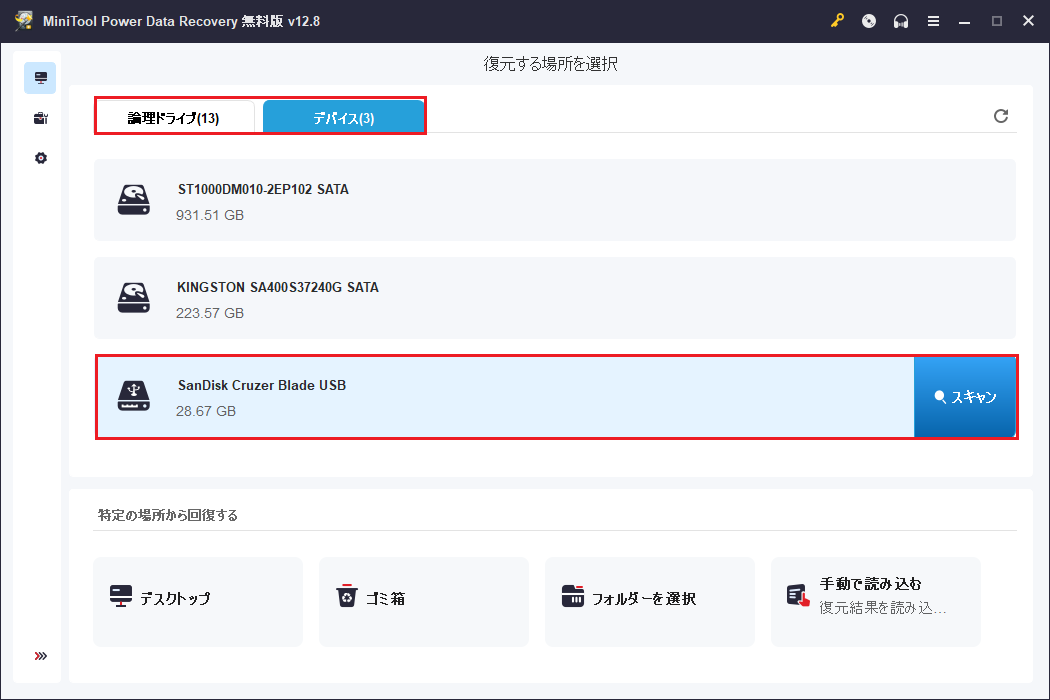Refresh the device list

tap(1001, 116)
